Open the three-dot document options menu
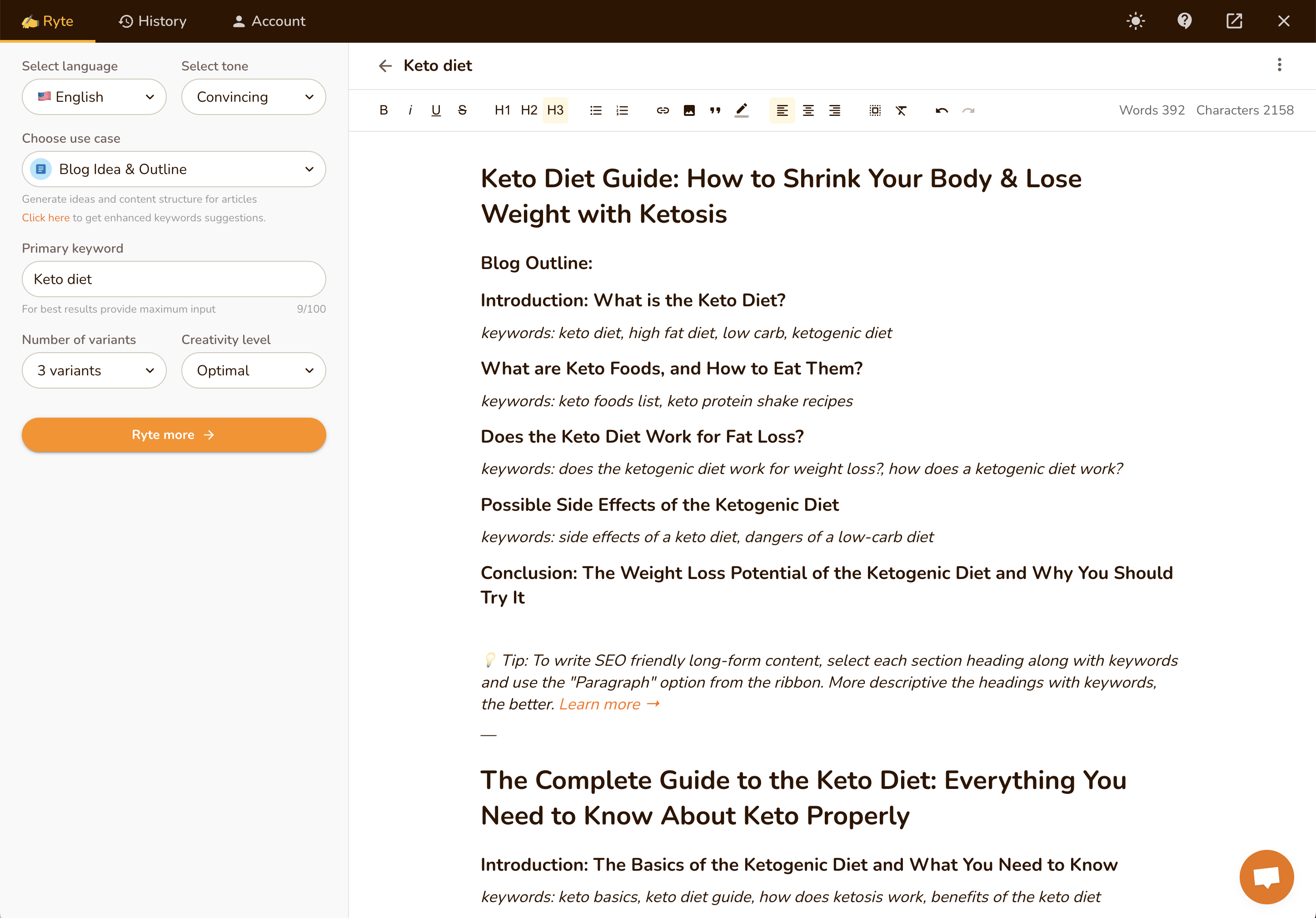The height and width of the screenshot is (918, 1316). (1279, 65)
